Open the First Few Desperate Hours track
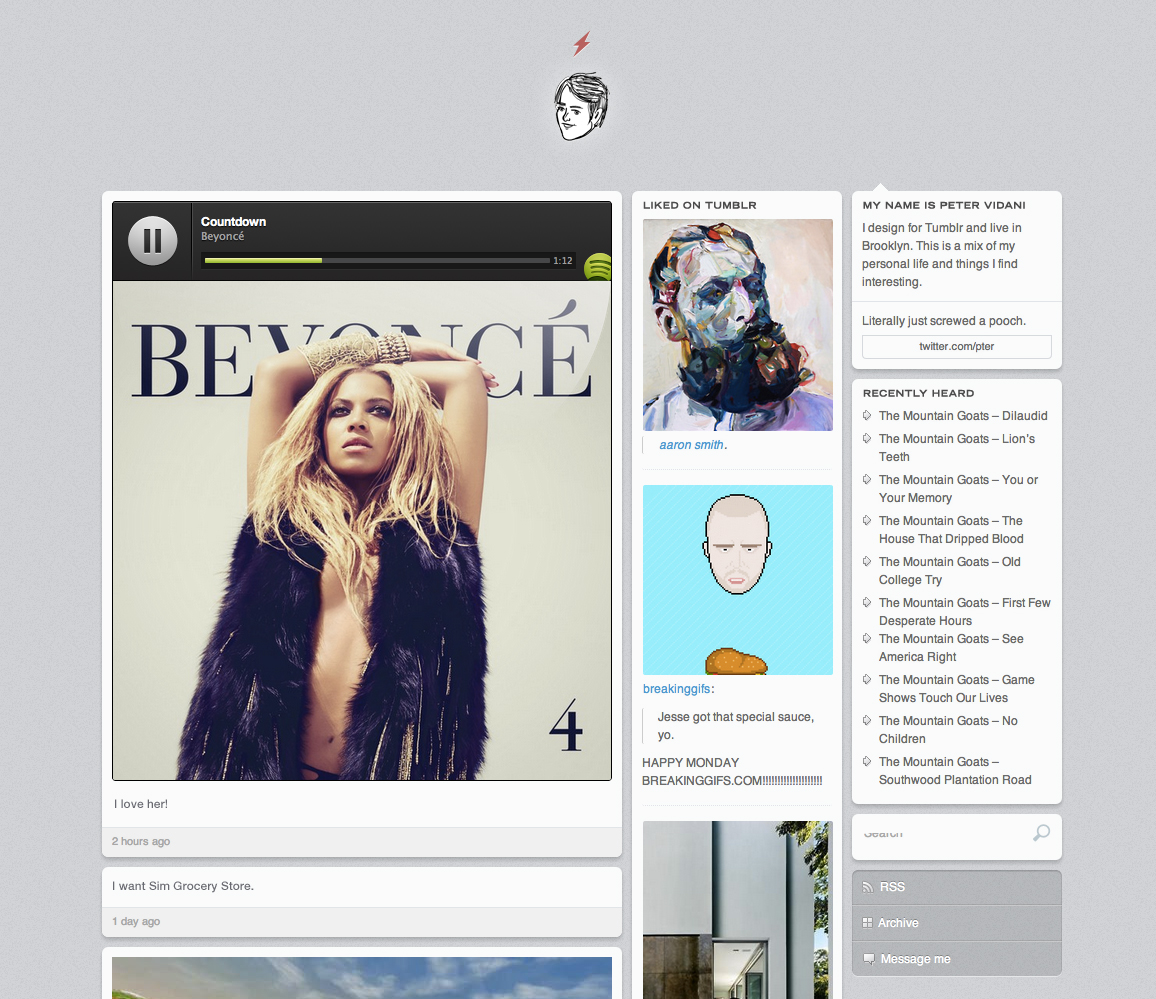Image resolution: width=1156 pixels, height=999 pixels. [x=964, y=611]
